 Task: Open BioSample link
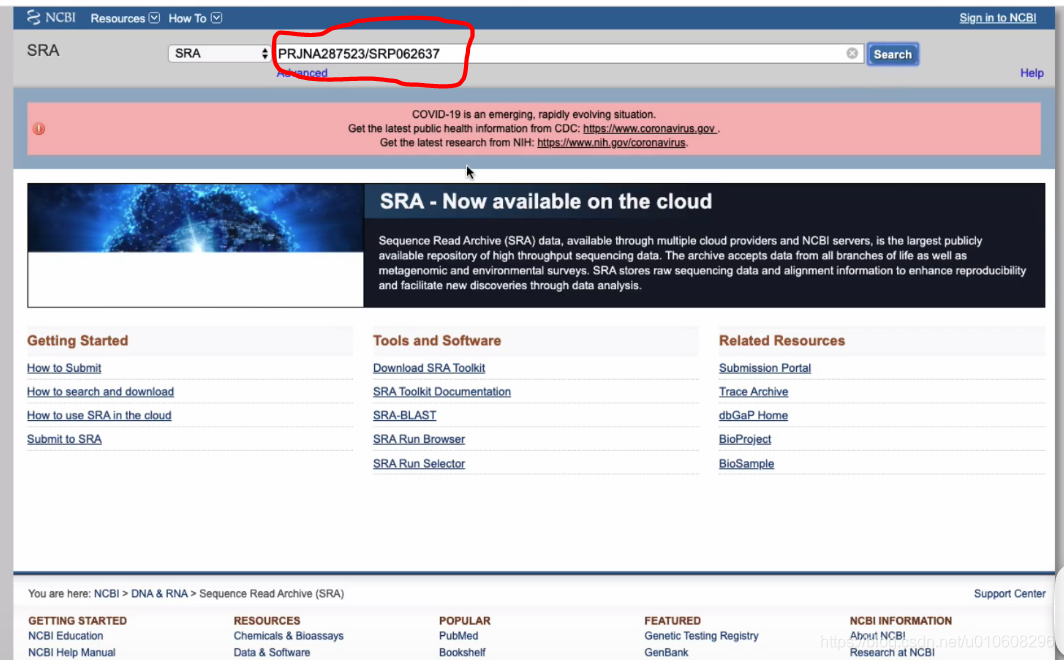pyautogui.click(x=746, y=463)
